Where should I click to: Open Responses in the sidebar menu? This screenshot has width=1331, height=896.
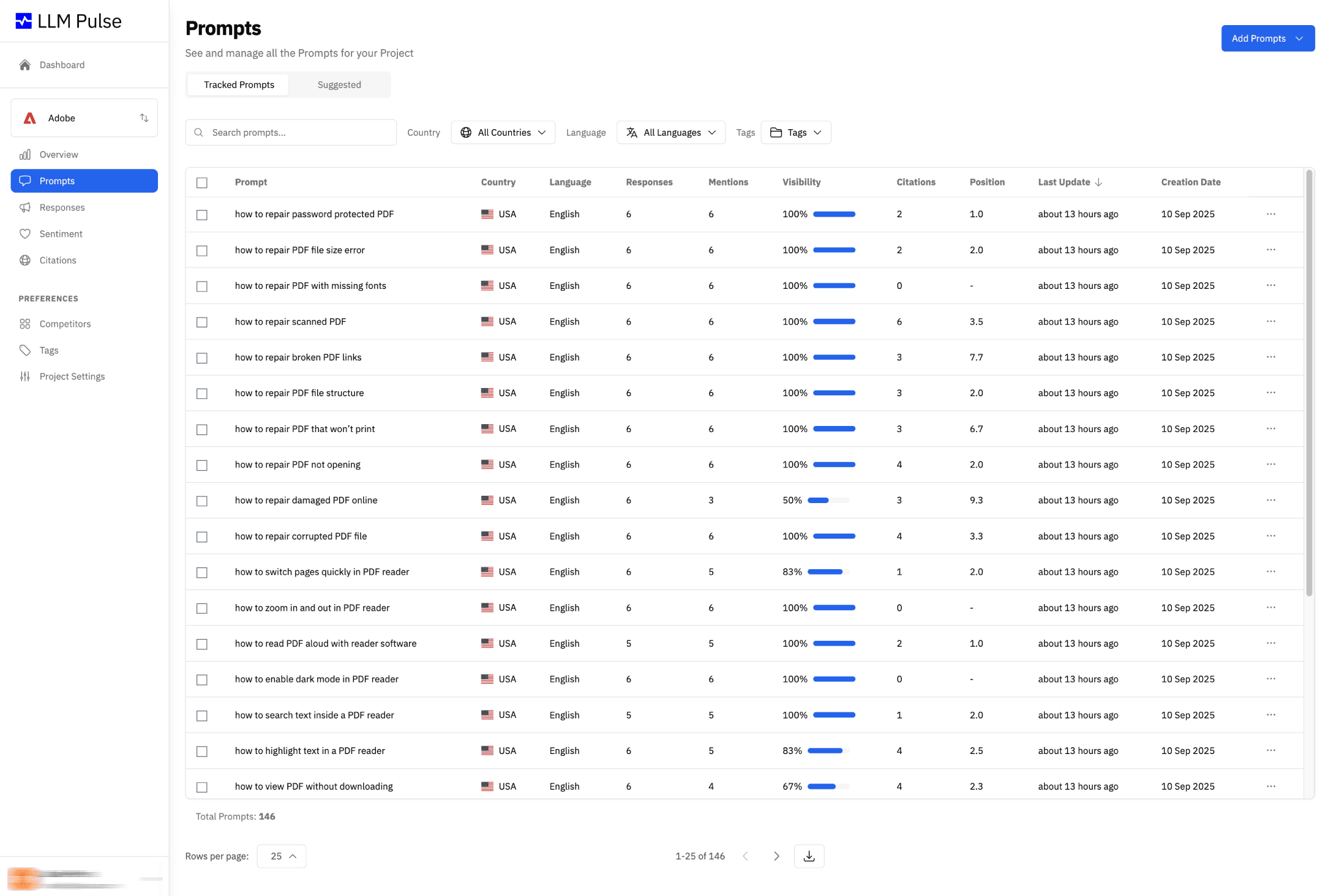(62, 207)
